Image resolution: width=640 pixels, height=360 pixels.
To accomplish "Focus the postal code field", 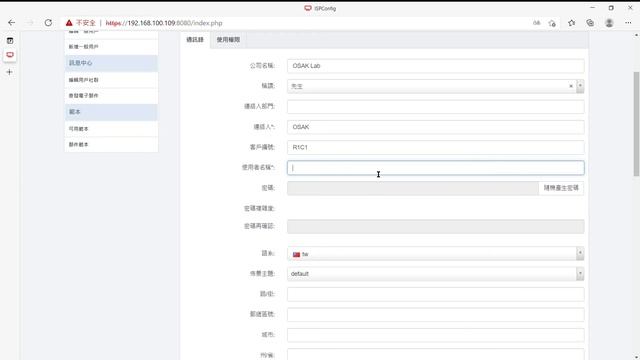I will pos(436,315).
